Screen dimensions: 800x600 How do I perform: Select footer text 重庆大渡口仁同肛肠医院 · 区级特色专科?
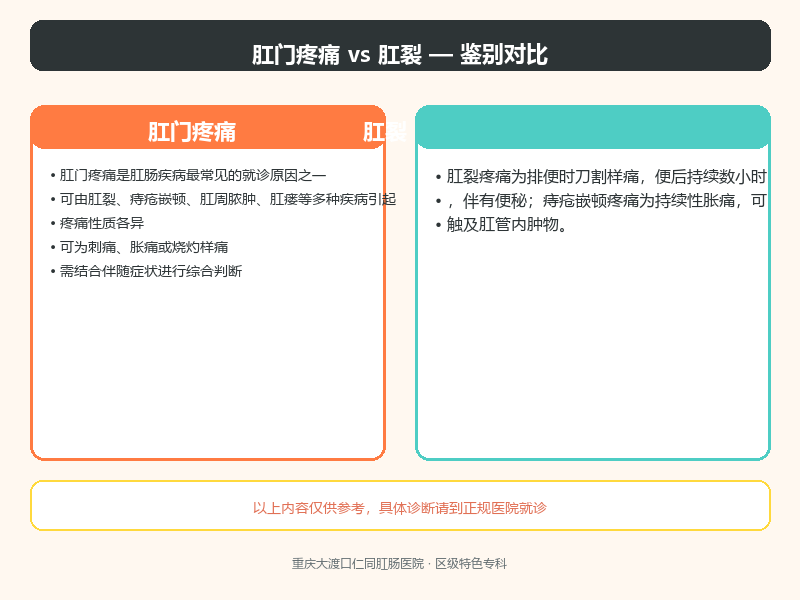click(399, 564)
